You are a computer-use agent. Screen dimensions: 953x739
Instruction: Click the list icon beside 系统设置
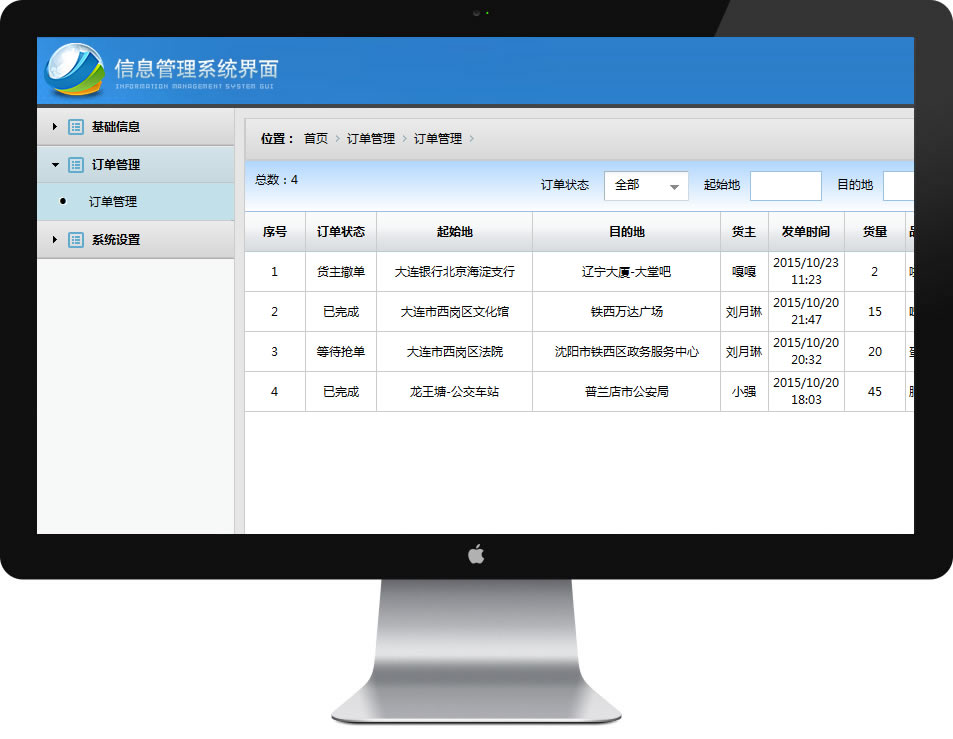76,240
